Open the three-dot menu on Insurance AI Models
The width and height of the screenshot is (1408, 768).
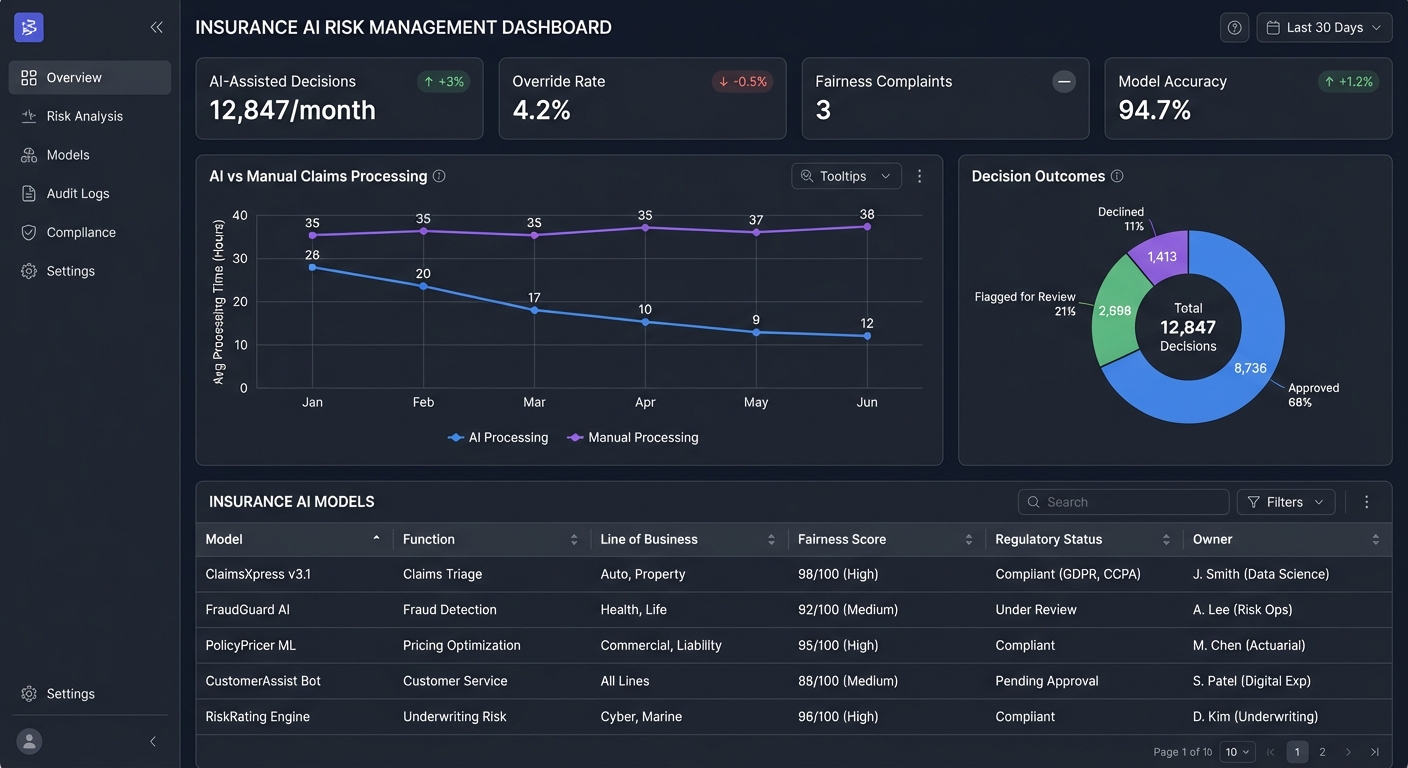[1366, 501]
